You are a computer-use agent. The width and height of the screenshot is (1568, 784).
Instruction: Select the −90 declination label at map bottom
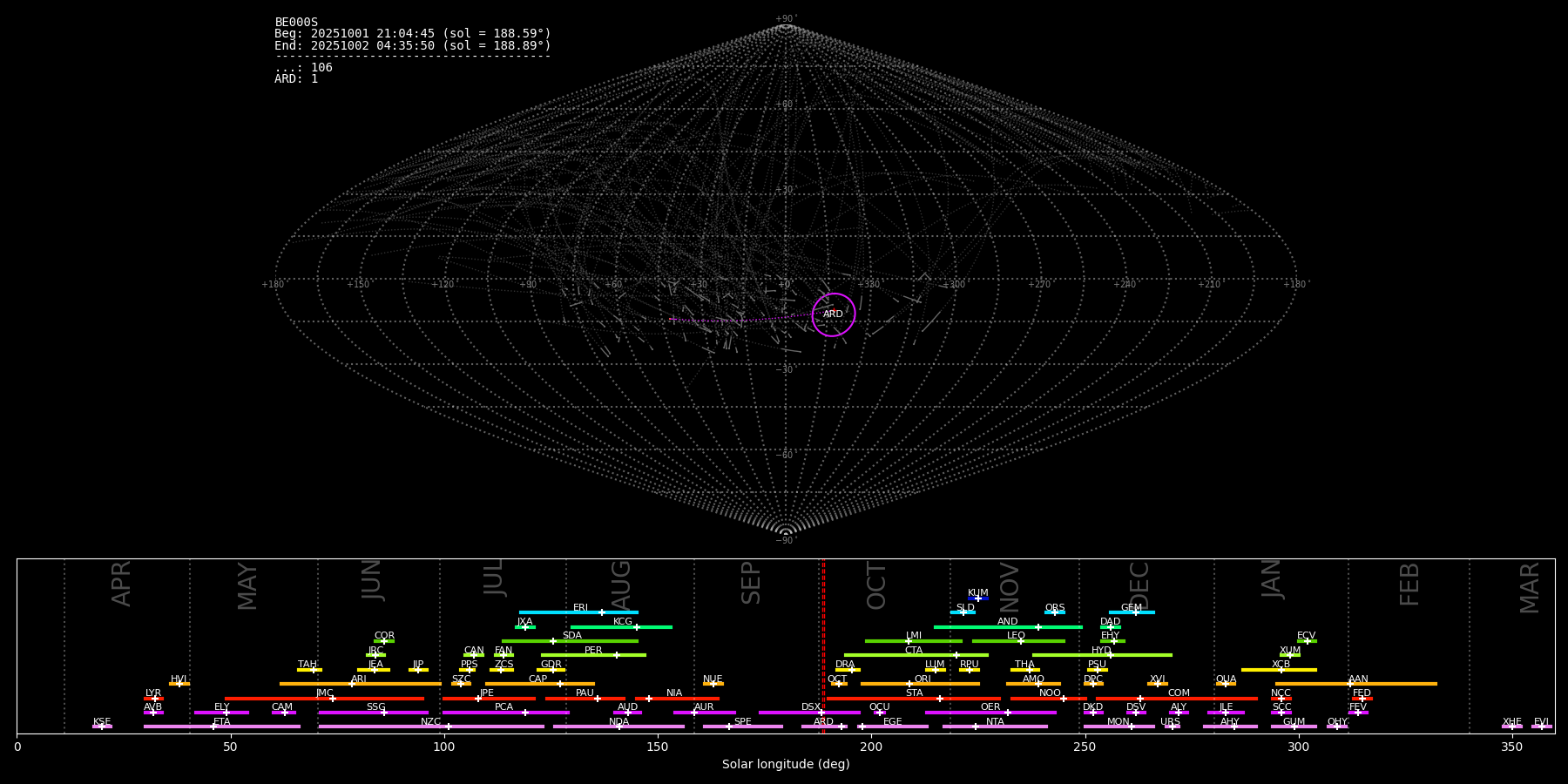(x=786, y=540)
